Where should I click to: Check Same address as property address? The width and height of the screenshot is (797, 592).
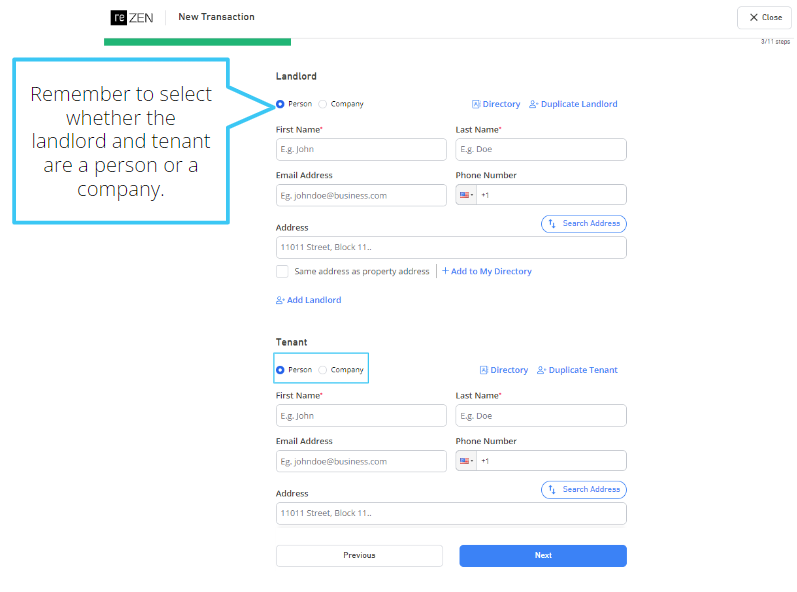[x=282, y=271]
